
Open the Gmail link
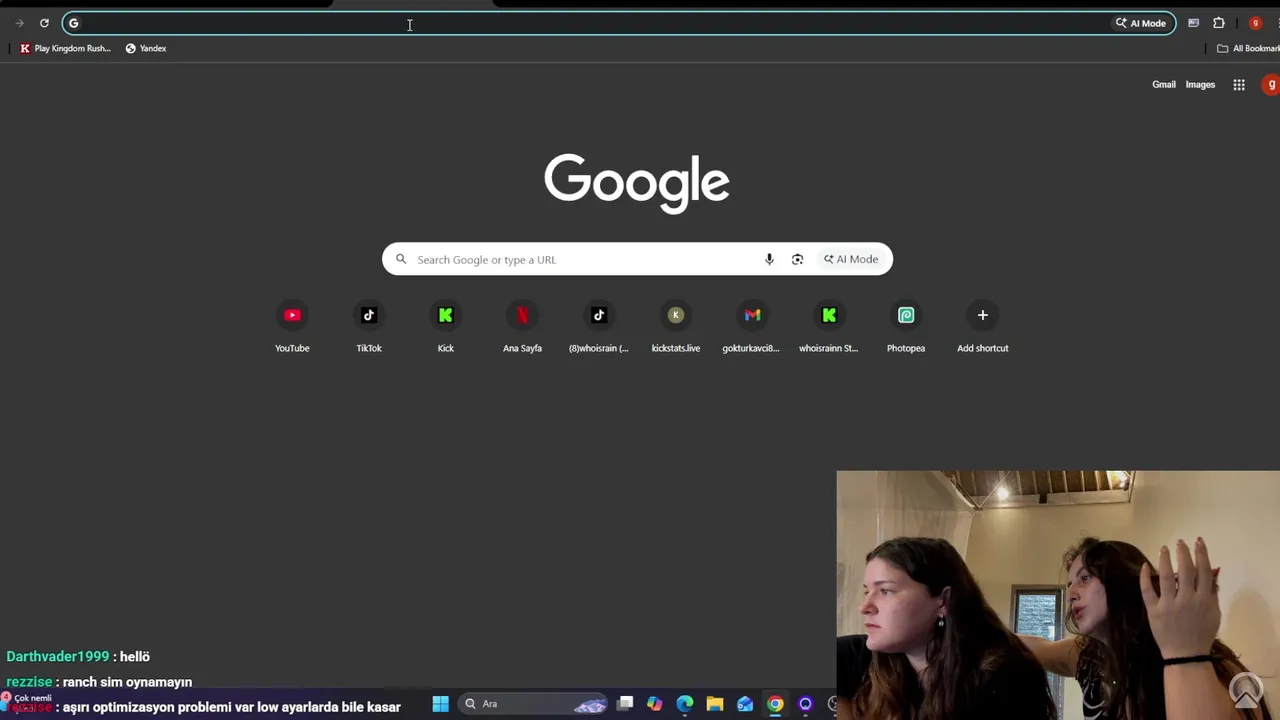[x=1164, y=85]
